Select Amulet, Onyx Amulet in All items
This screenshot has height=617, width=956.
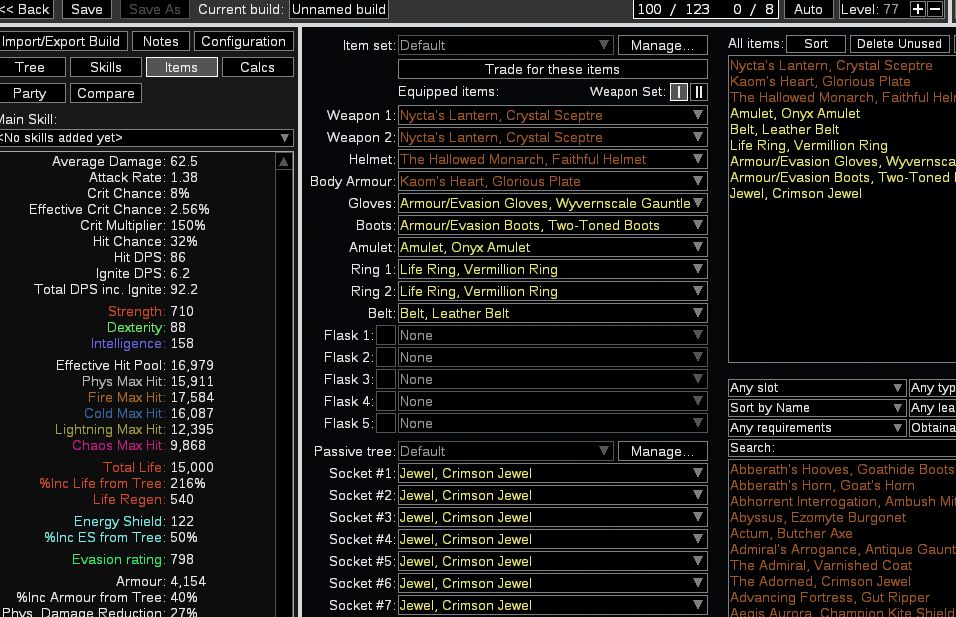(x=795, y=113)
